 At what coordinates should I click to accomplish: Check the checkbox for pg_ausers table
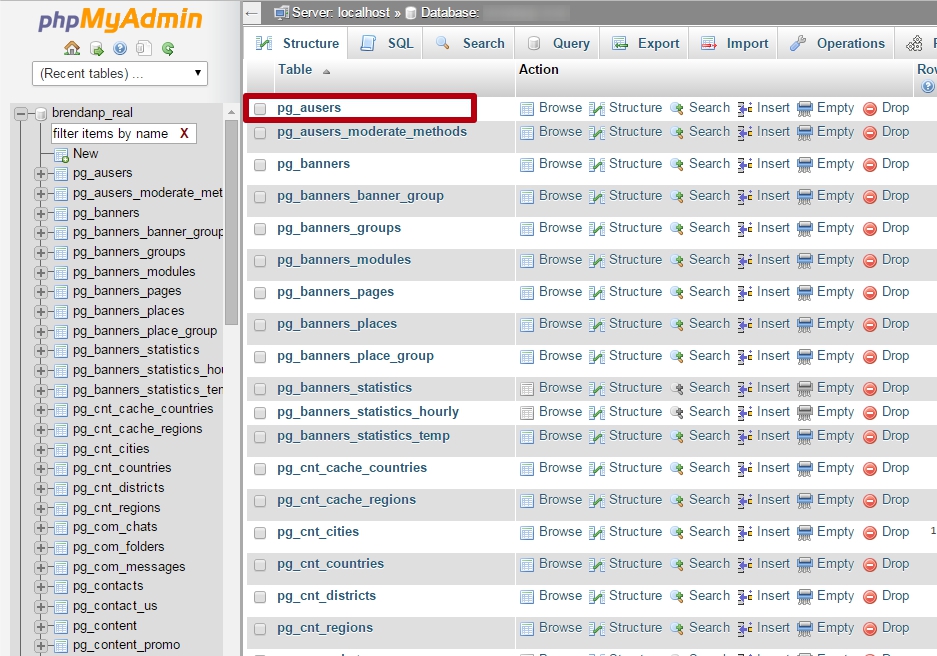coord(258,108)
